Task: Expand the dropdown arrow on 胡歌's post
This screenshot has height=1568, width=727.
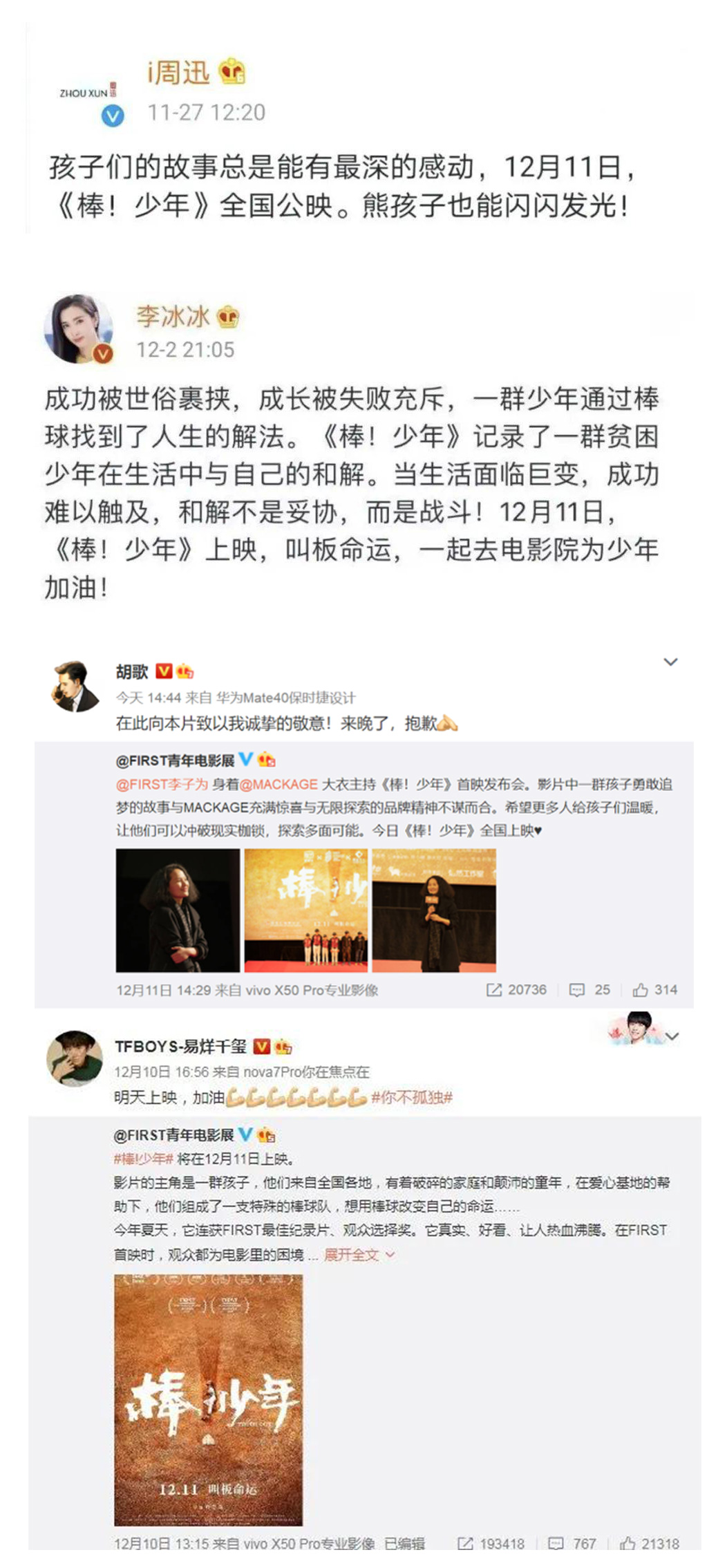Action: pos(670,662)
